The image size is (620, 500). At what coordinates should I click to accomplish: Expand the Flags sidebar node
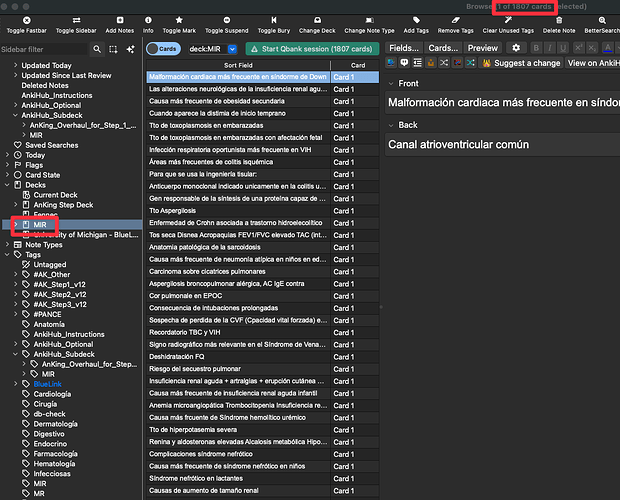point(7,165)
